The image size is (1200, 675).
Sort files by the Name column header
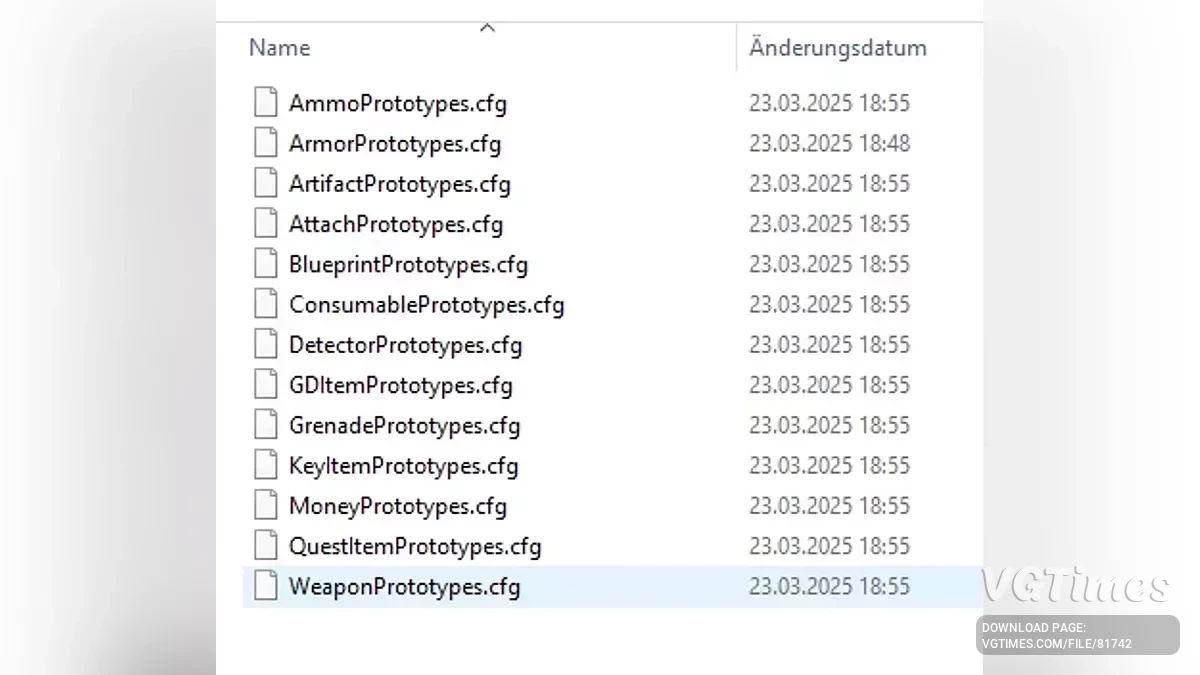279,47
